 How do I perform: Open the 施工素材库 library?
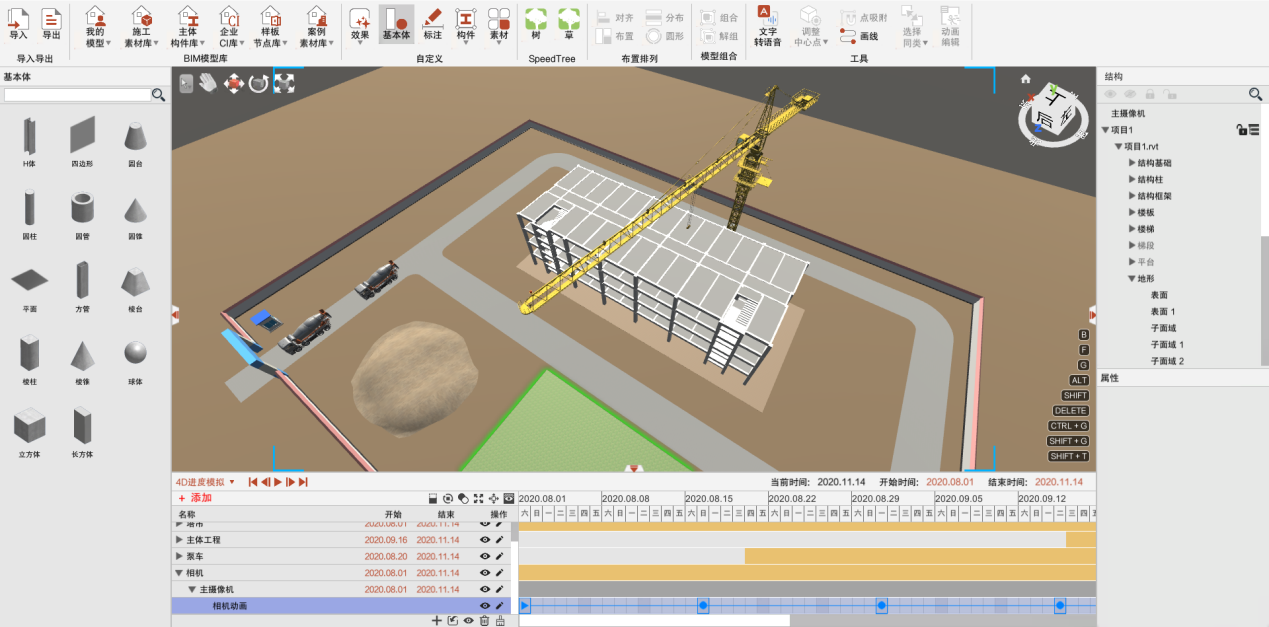pyautogui.click(x=141, y=25)
